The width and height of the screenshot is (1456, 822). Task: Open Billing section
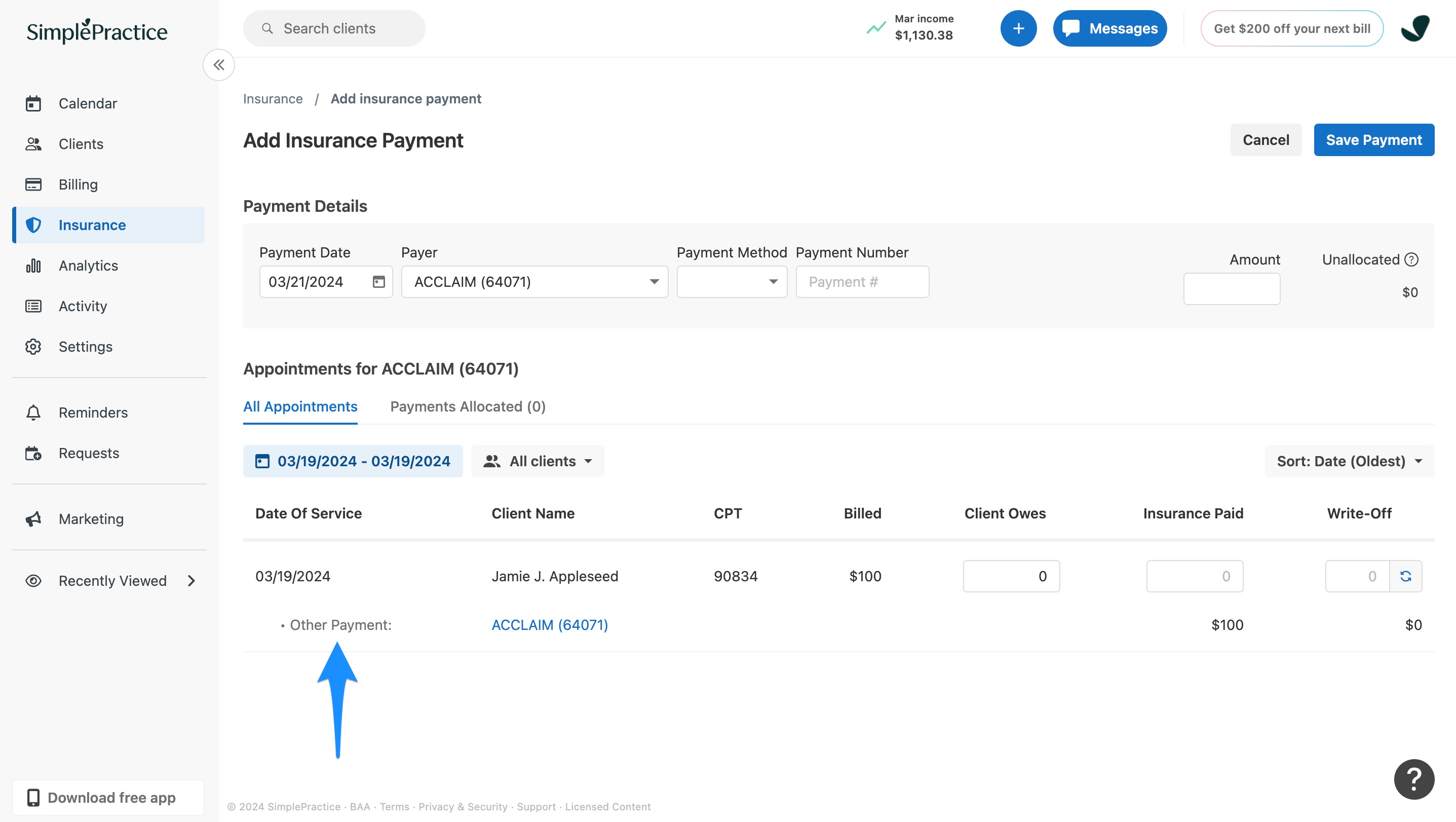(x=108, y=184)
